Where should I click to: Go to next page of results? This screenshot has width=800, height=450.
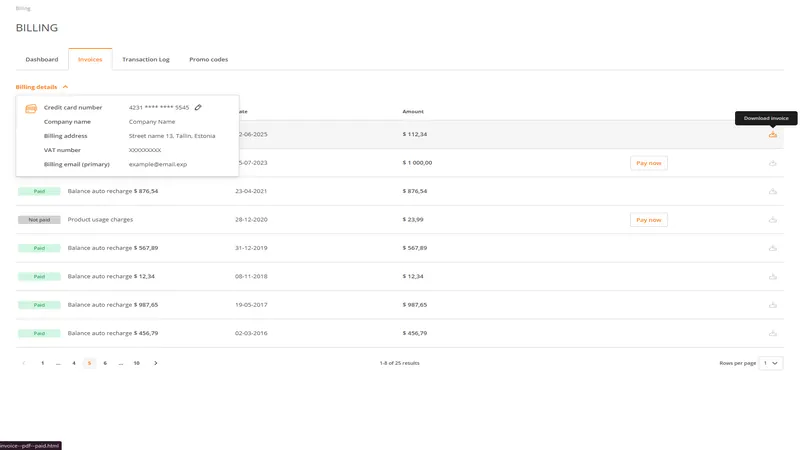[156, 363]
